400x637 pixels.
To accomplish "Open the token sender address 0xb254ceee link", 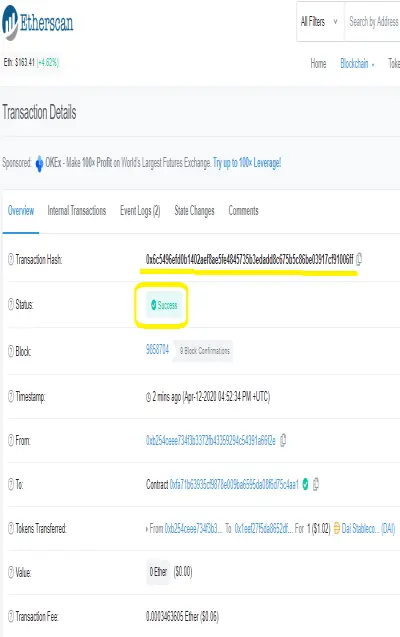I will tap(193, 529).
